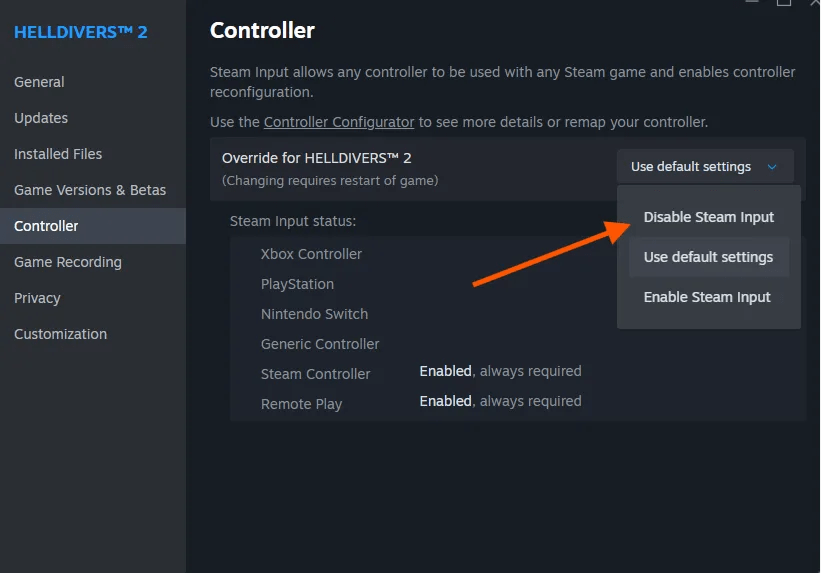
Task: Collapse the Use default settings dropdown
Action: point(705,167)
